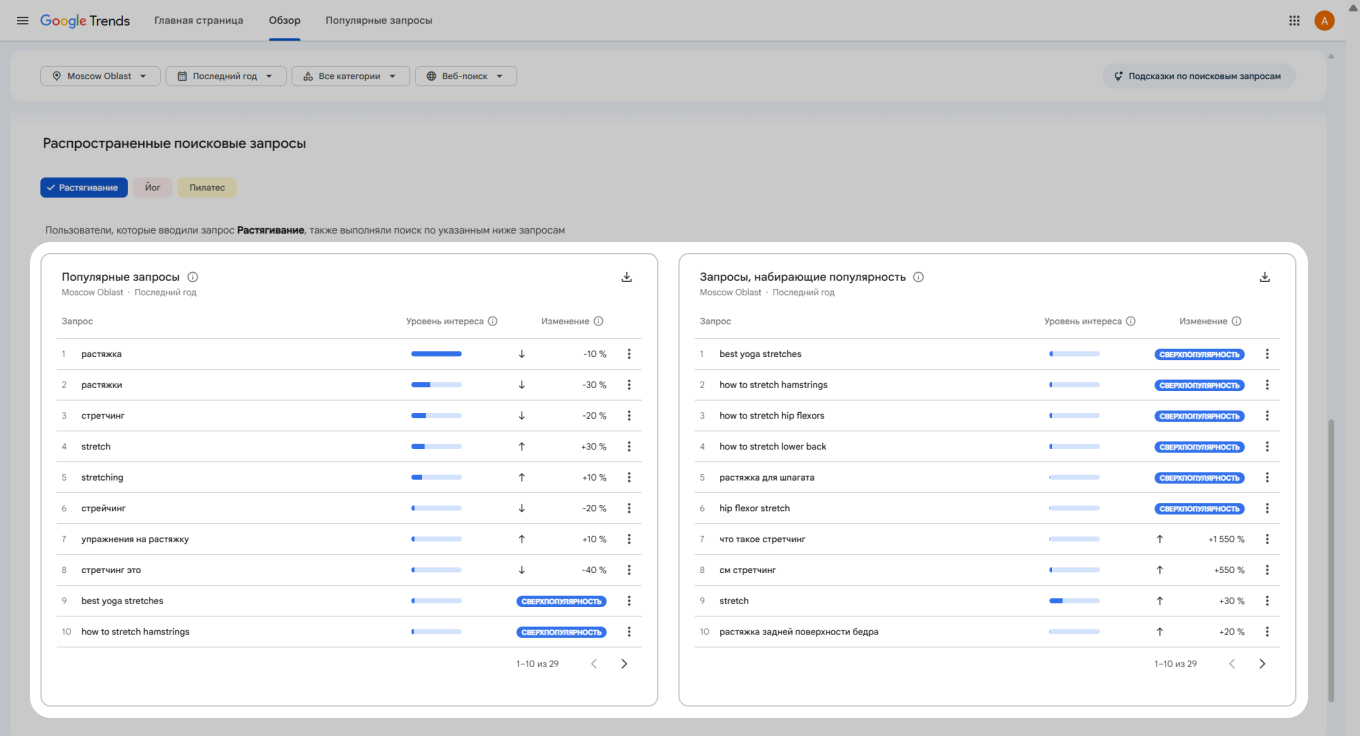Click the interest bar for растяжка
The image size is (1360, 736).
[x=436, y=354]
